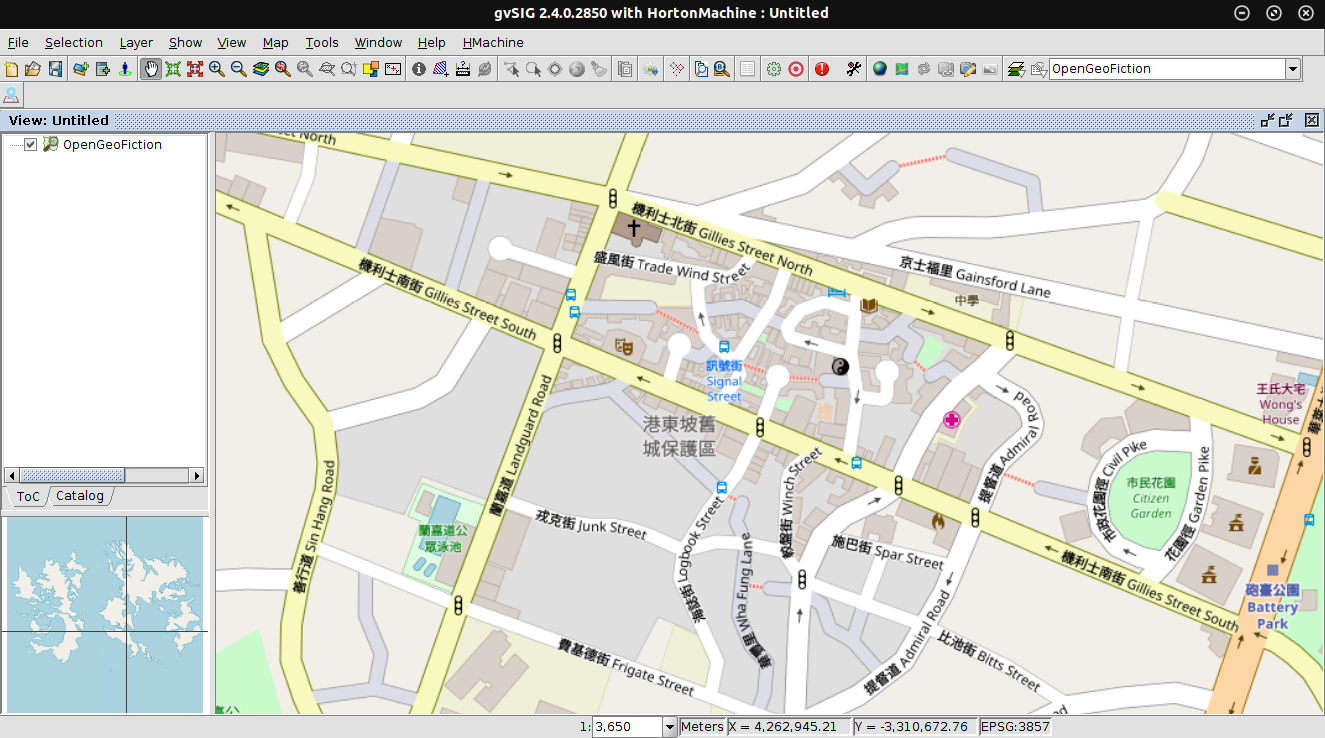The height and width of the screenshot is (738, 1325).
Task: Open preferences via the gear icon
Action: (x=774, y=69)
